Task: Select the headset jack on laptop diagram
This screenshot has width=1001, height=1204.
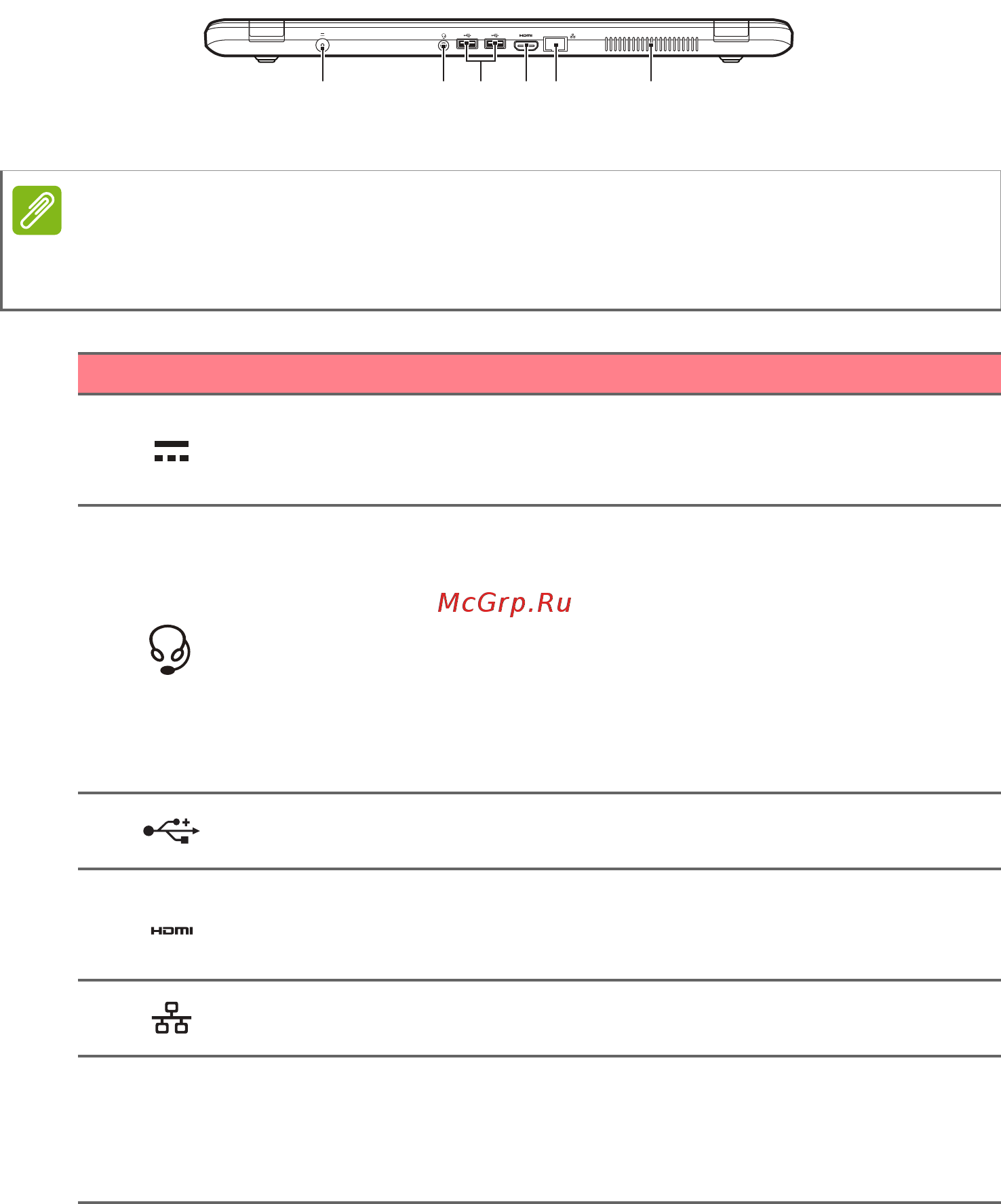Action: (443, 46)
